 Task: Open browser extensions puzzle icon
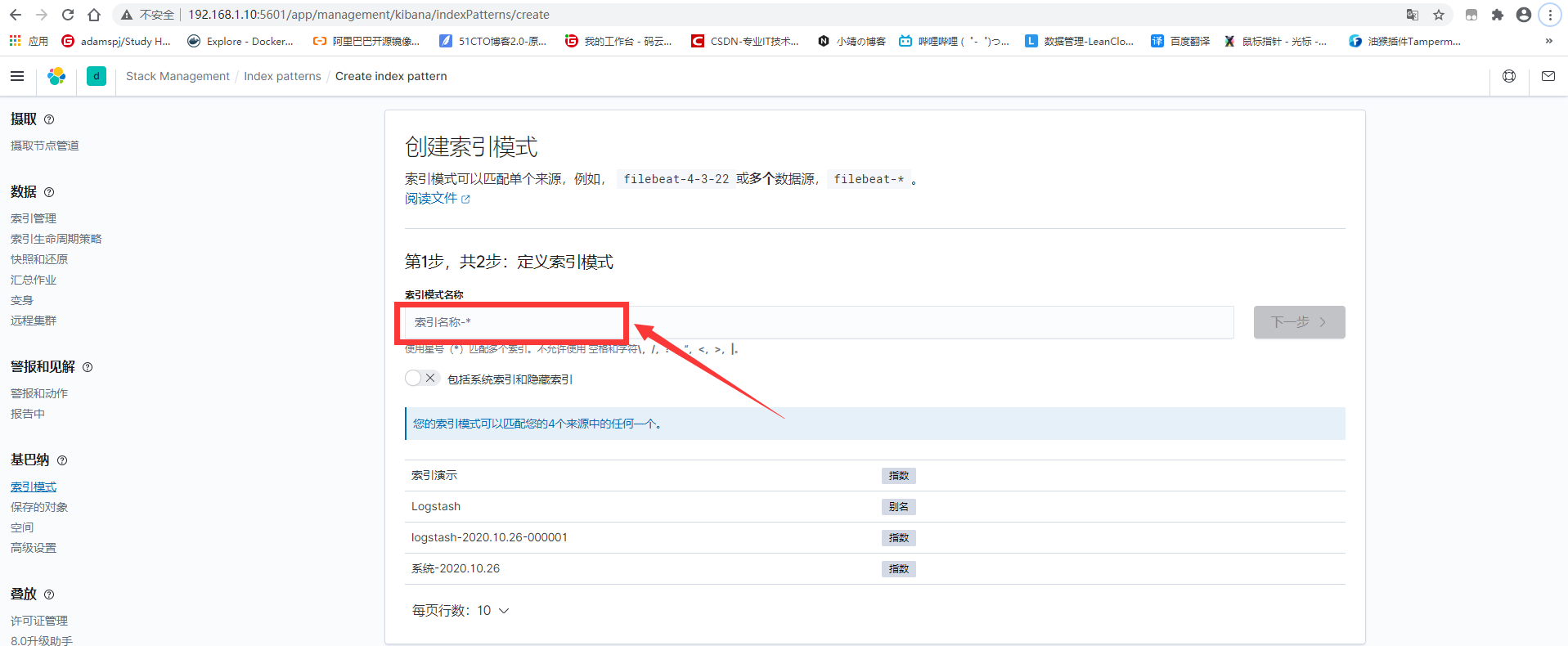[1498, 15]
